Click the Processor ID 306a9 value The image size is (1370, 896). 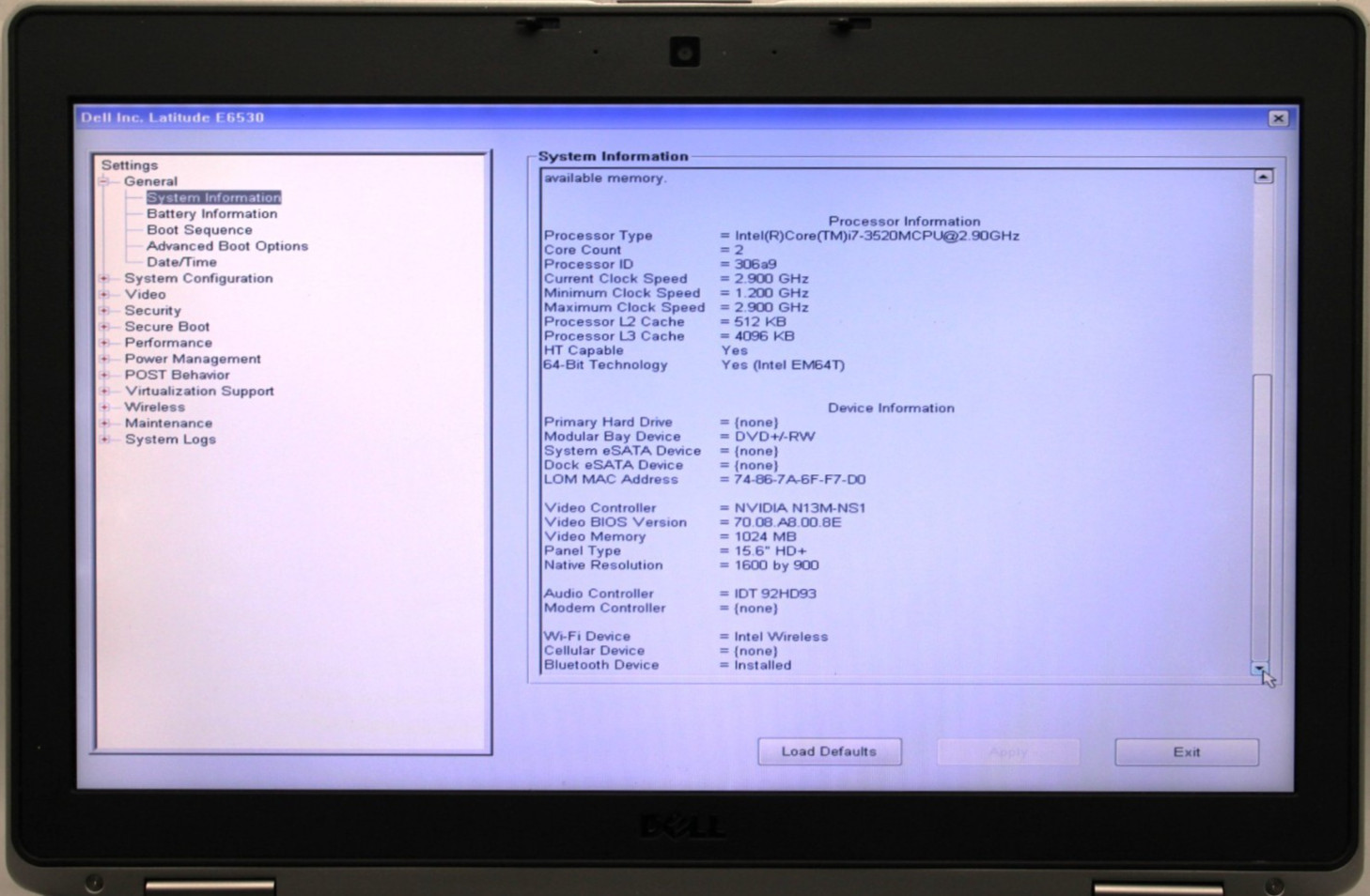coord(755,265)
